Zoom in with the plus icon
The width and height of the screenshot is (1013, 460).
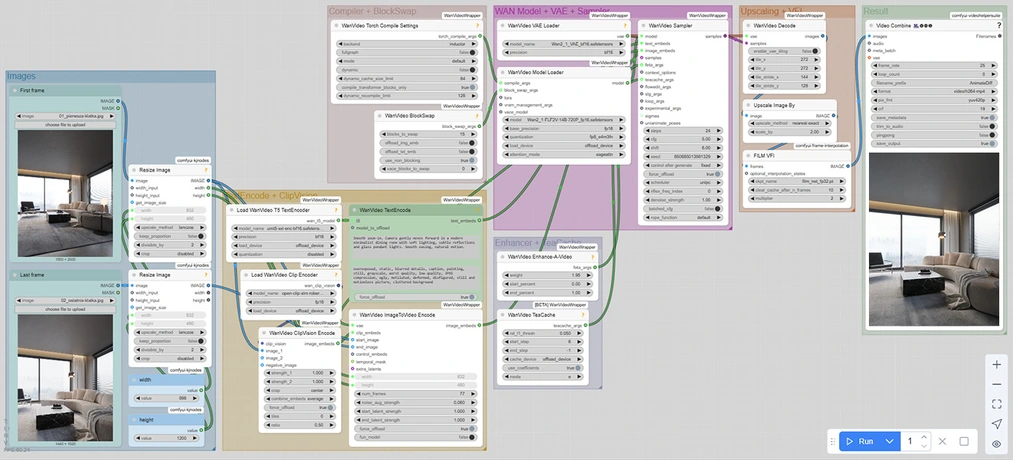click(x=996, y=365)
